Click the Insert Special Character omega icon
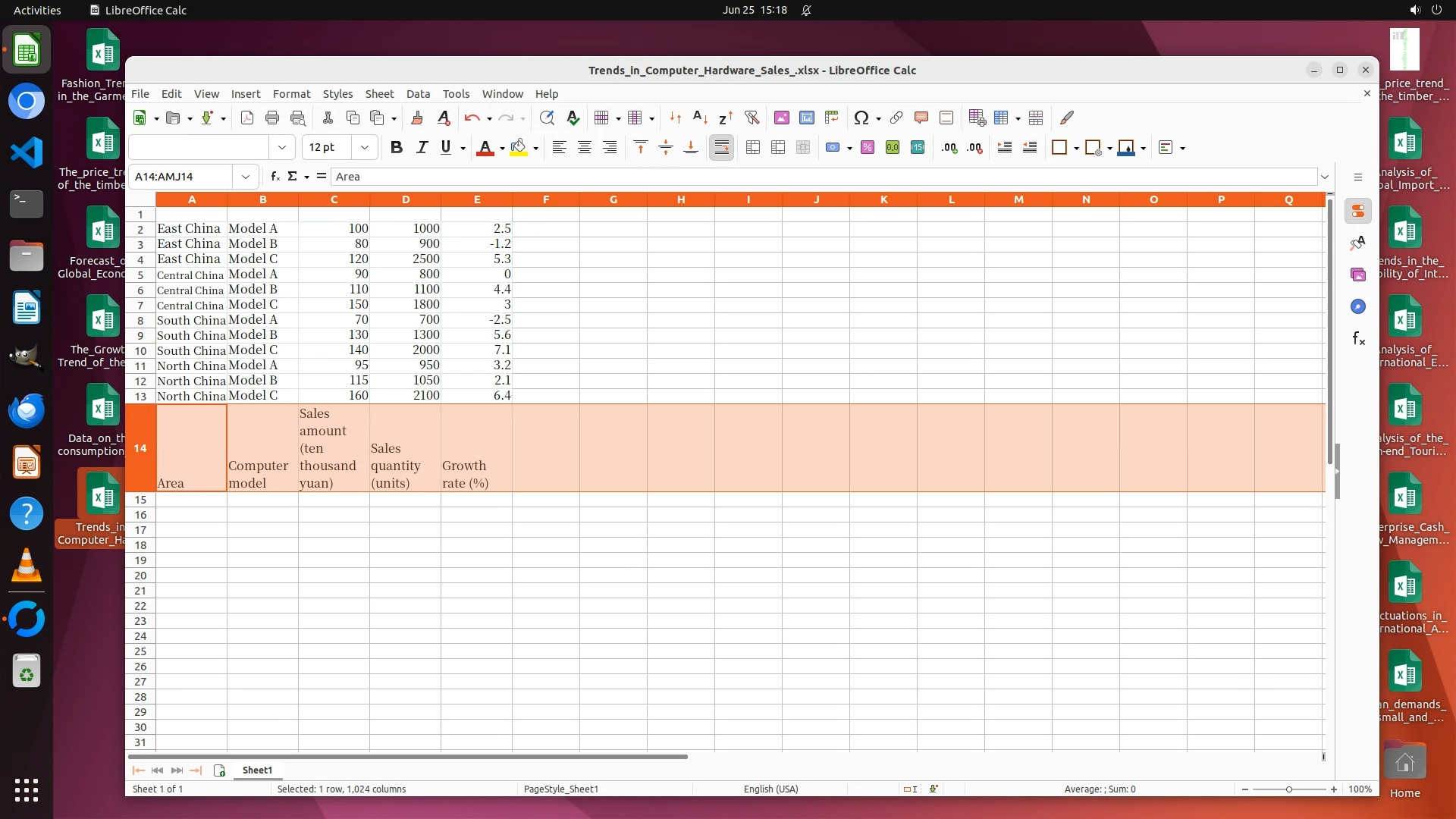Viewport: 1456px width, 819px height. [861, 118]
